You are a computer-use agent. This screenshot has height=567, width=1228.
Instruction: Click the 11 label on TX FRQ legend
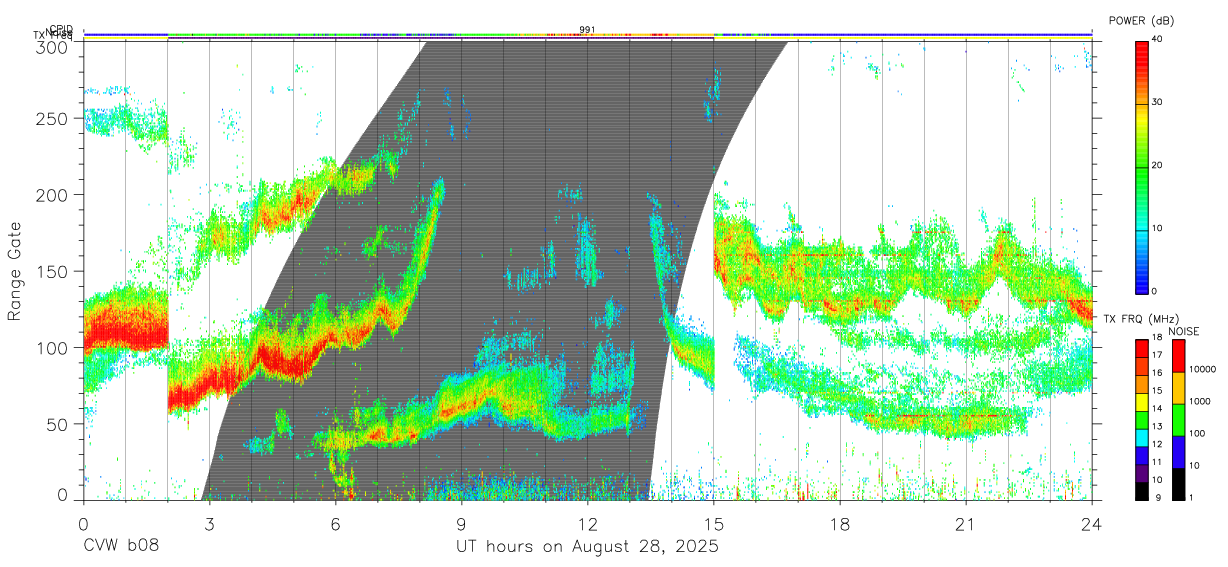pos(1158,462)
